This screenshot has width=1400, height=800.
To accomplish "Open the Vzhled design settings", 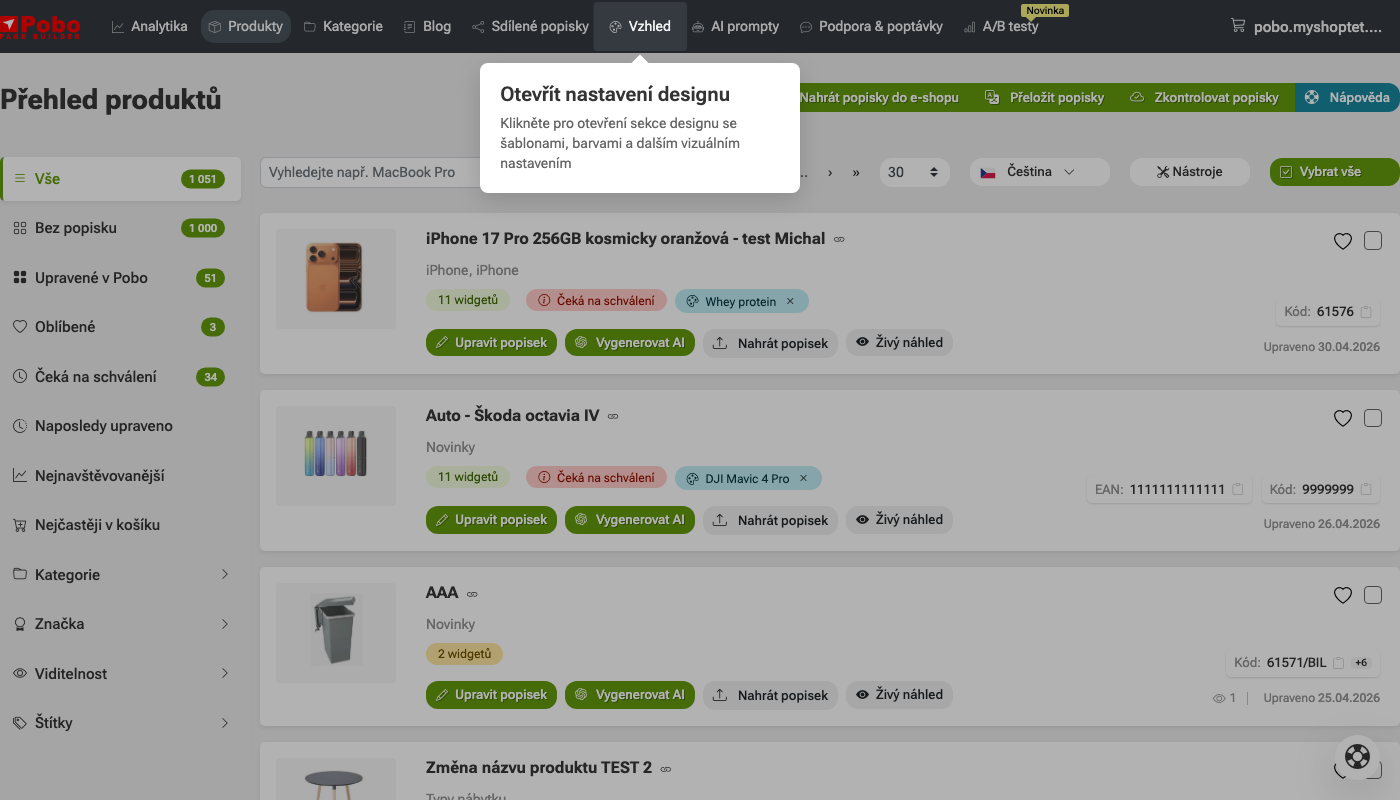I will [x=640, y=27].
